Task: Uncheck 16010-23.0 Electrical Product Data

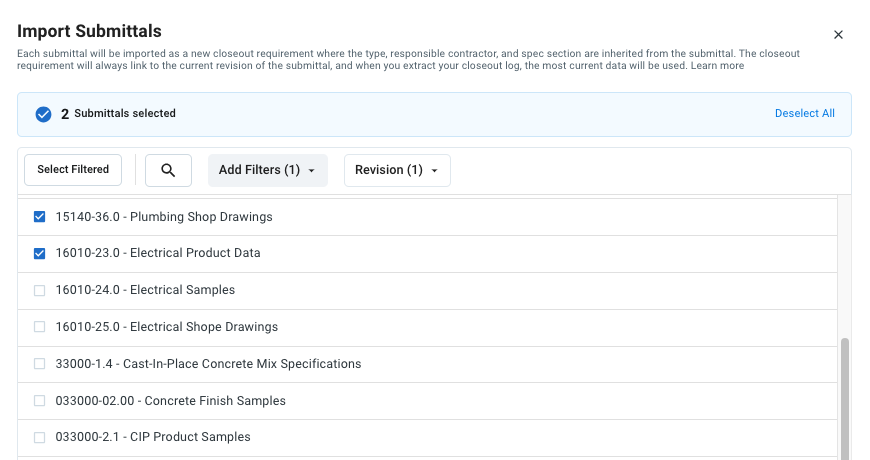Action: pos(40,254)
